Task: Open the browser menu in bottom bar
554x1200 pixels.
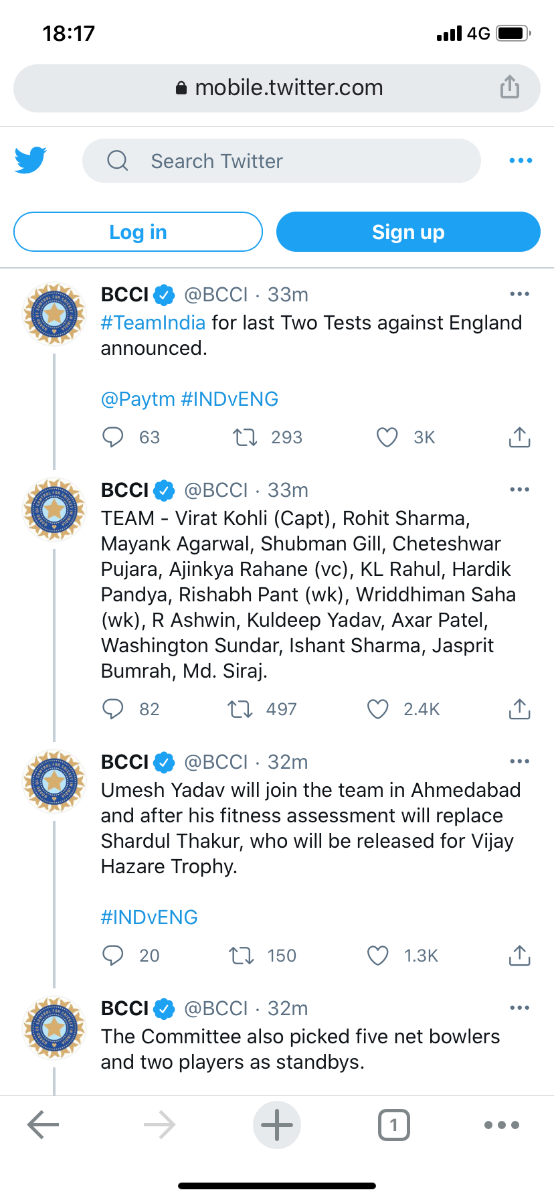Action: click(501, 1126)
